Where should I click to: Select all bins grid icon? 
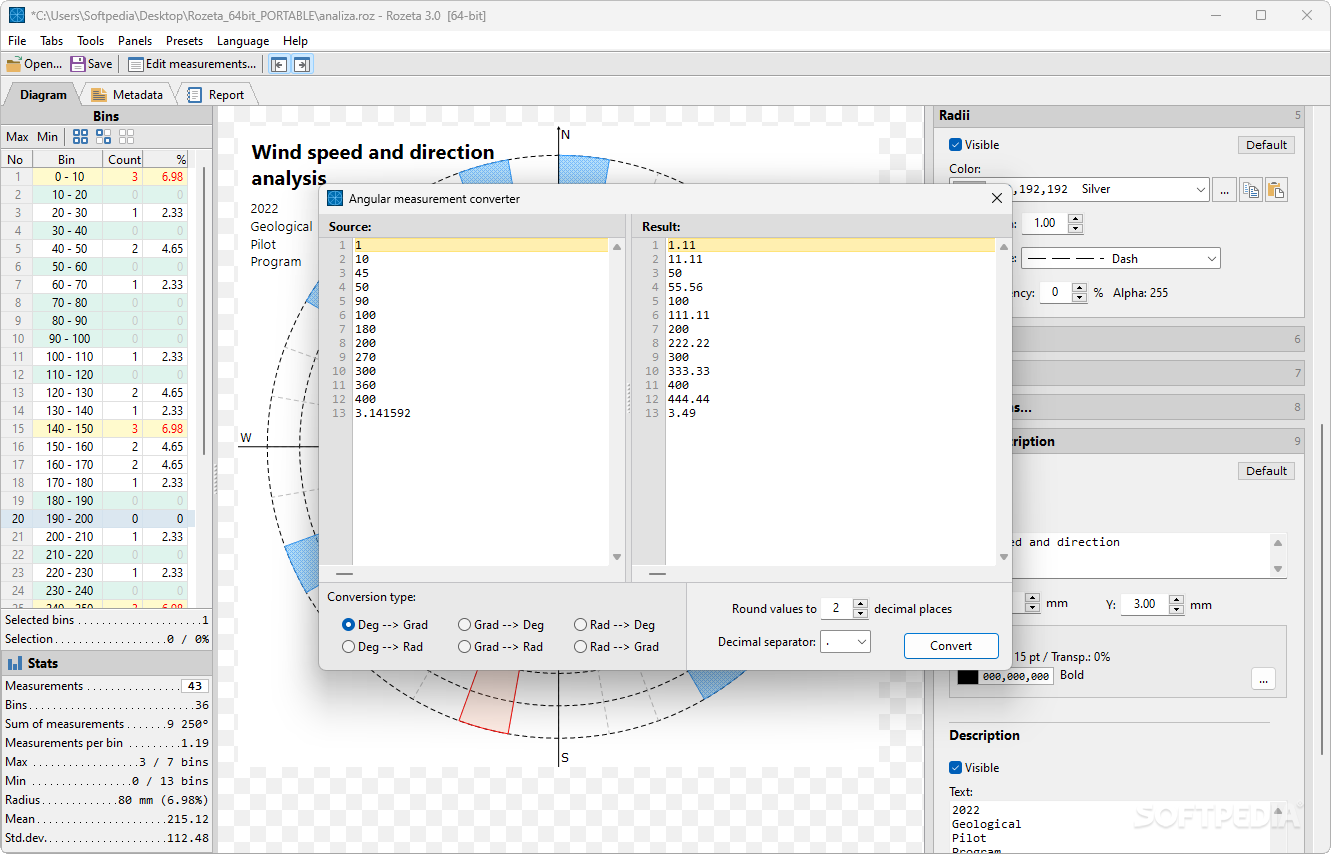[80, 137]
